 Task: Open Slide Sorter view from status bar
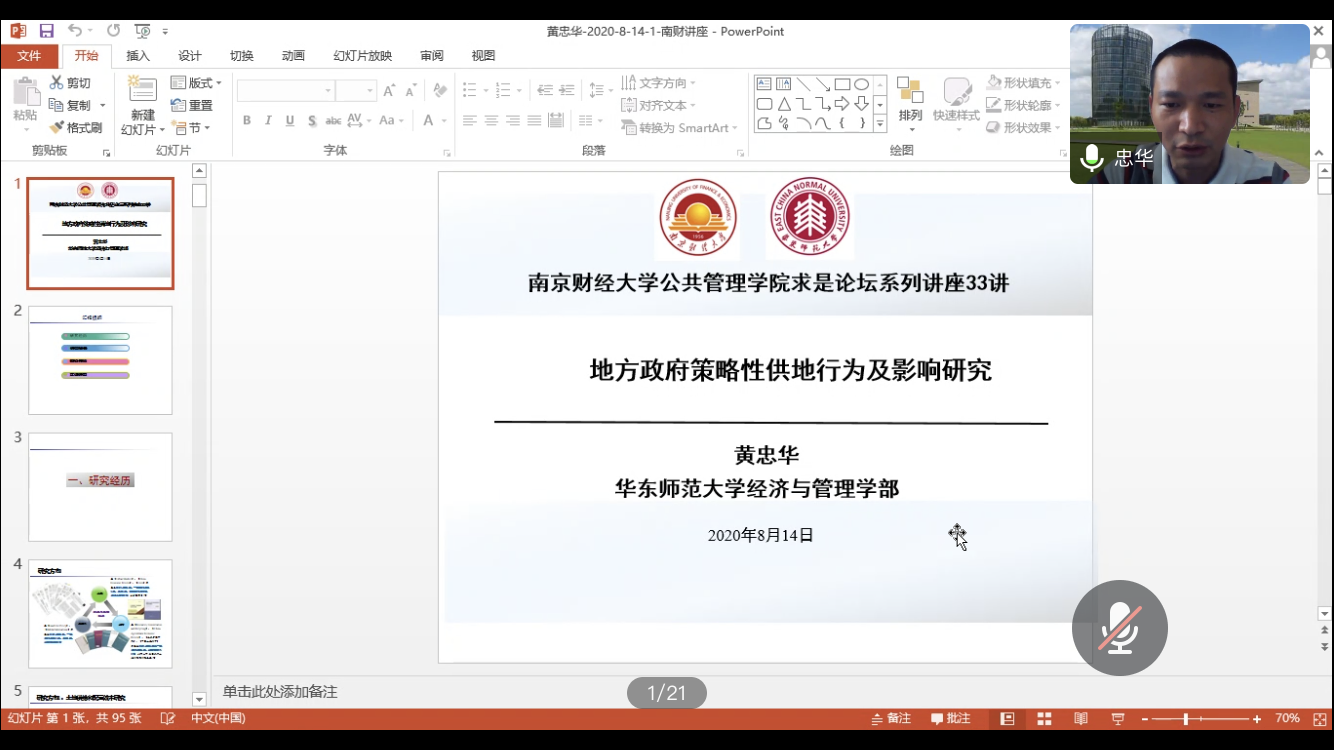[x=1044, y=719]
